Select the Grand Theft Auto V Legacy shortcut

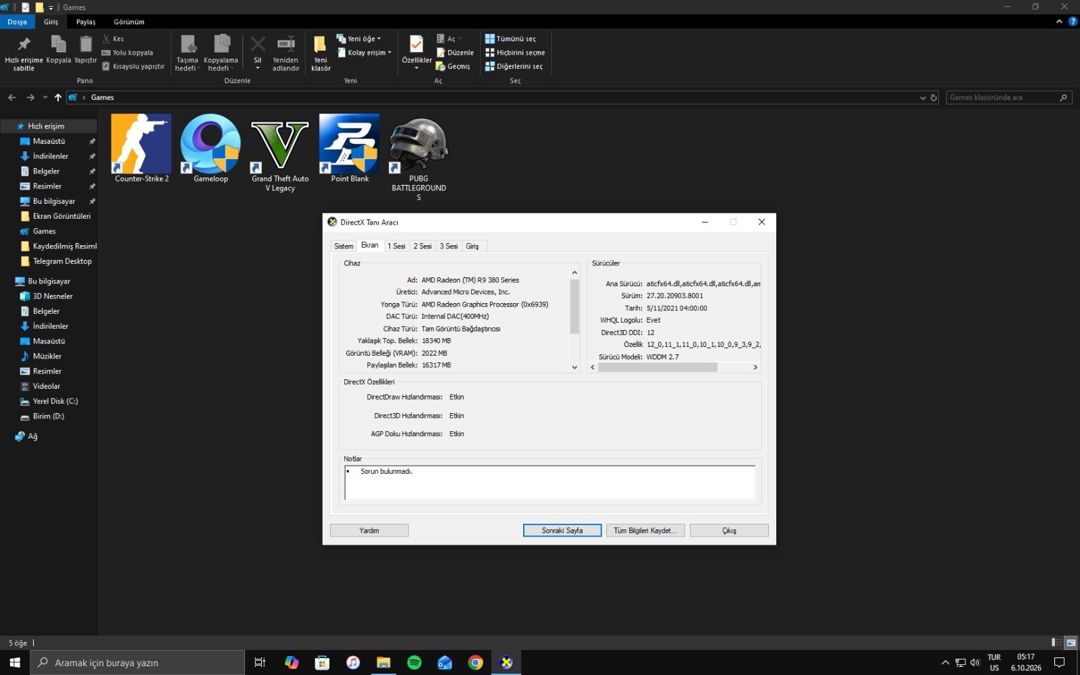click(280, 153)
